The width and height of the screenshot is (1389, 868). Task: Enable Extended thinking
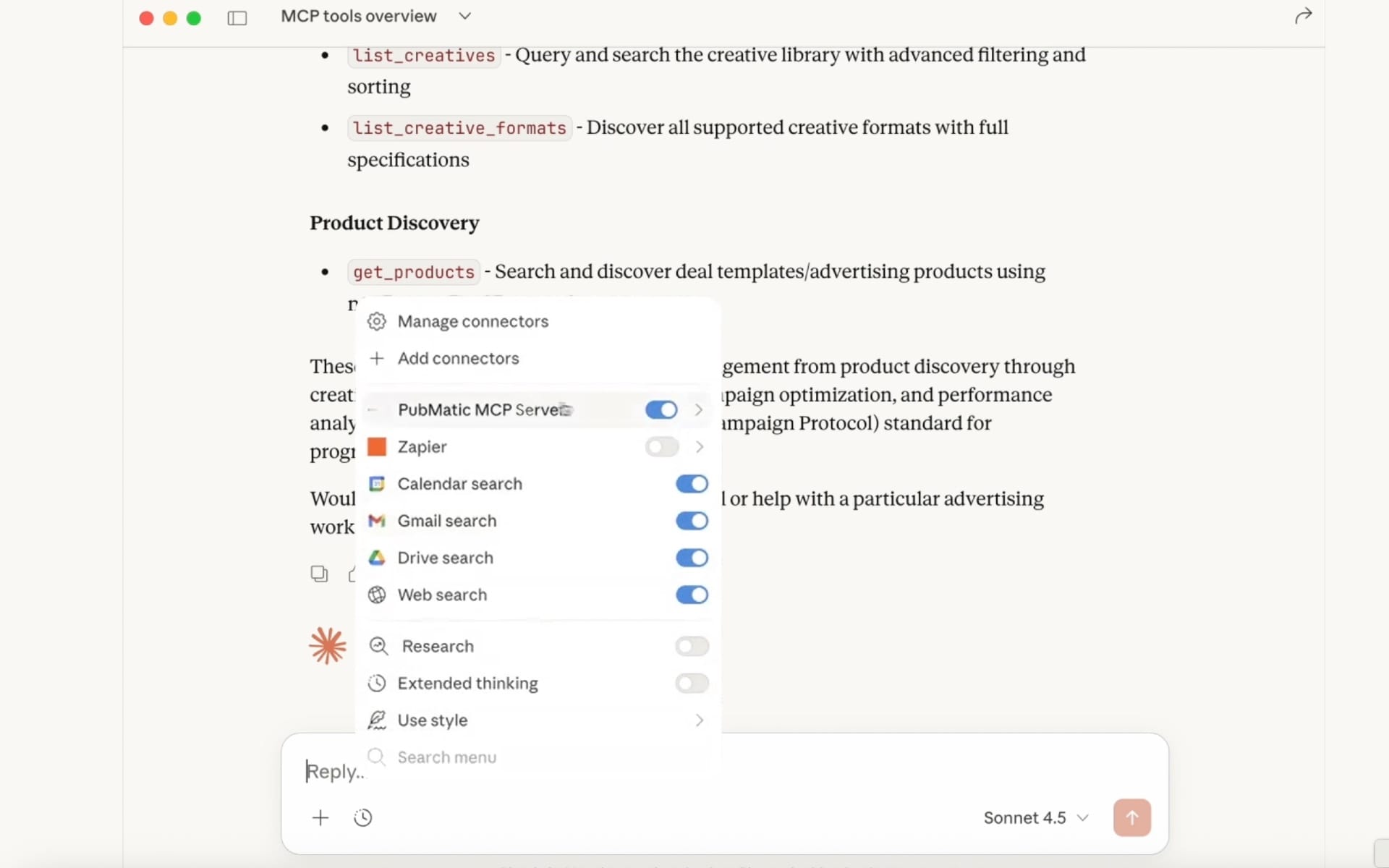click(692, 684)
